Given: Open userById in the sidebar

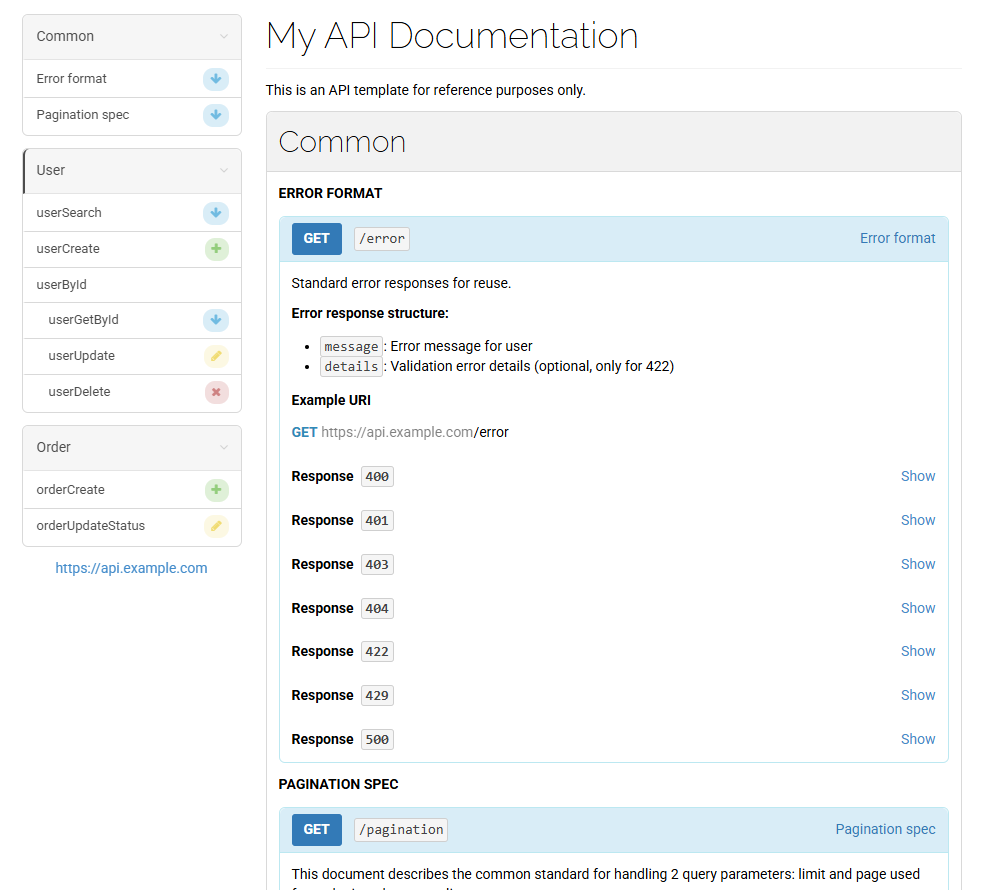Looking at the screenshot, I should pos(62,285).
